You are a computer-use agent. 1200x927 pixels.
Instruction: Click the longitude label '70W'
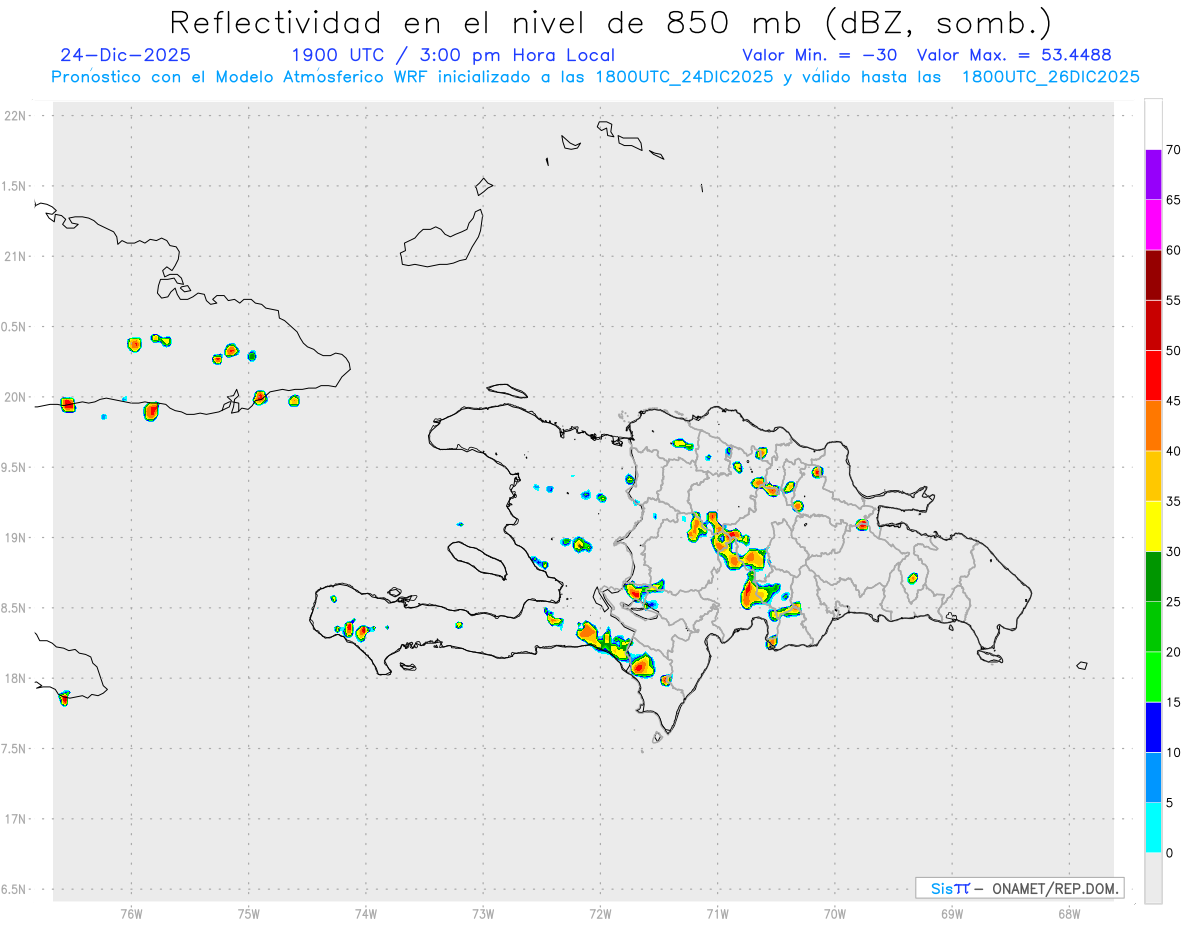[x=835, y=913]
